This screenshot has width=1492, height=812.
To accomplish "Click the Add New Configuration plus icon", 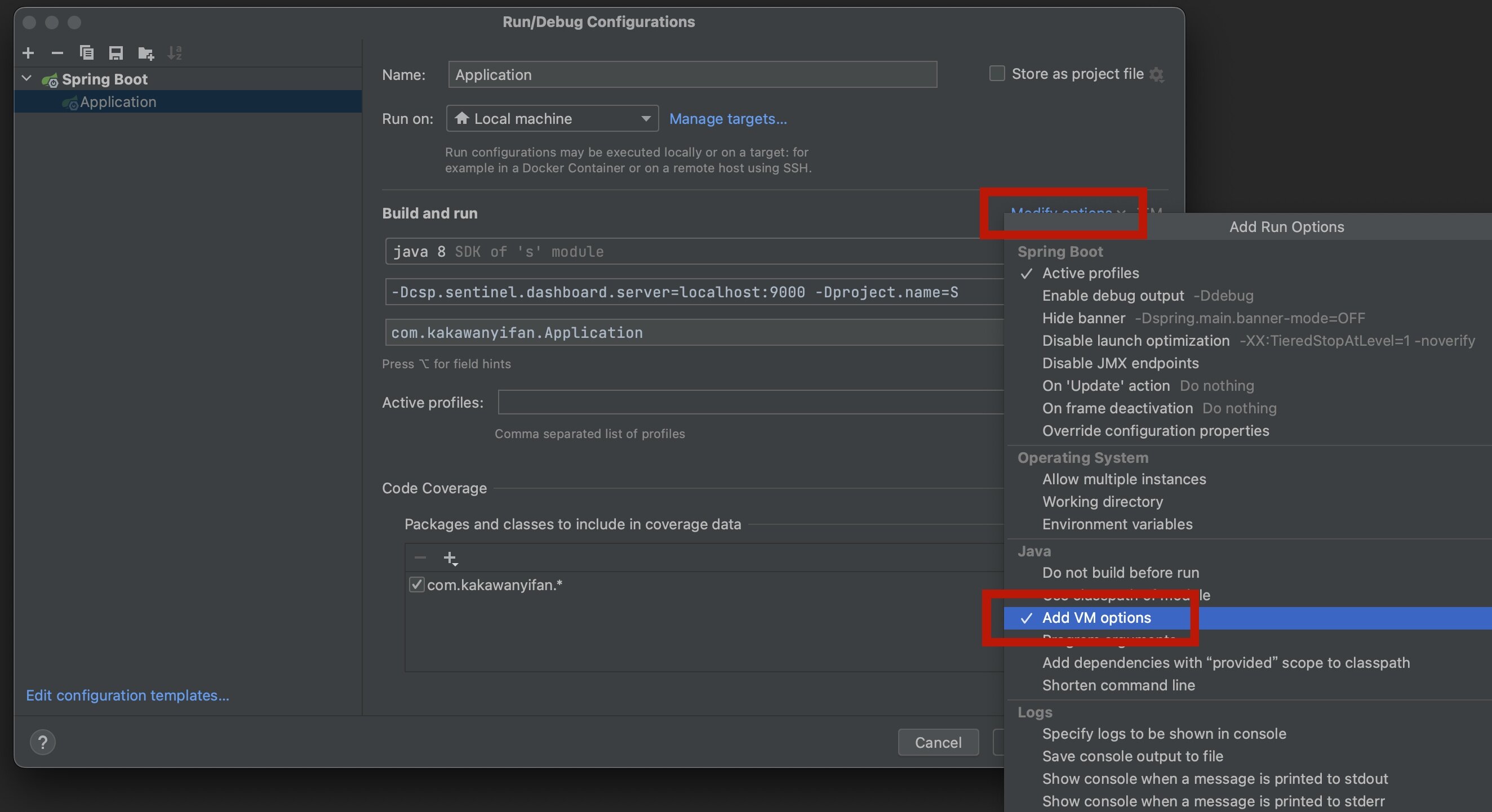I will [28, 53].
